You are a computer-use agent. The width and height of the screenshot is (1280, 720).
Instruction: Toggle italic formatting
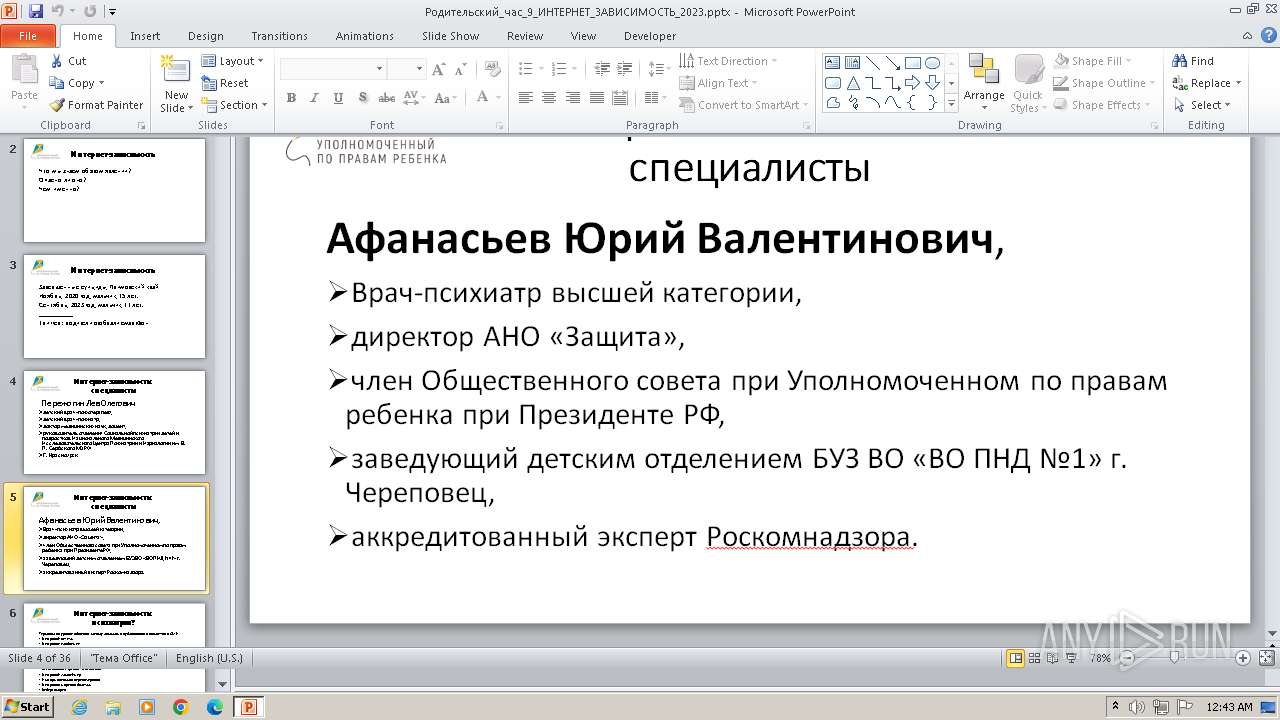(315, 98)
